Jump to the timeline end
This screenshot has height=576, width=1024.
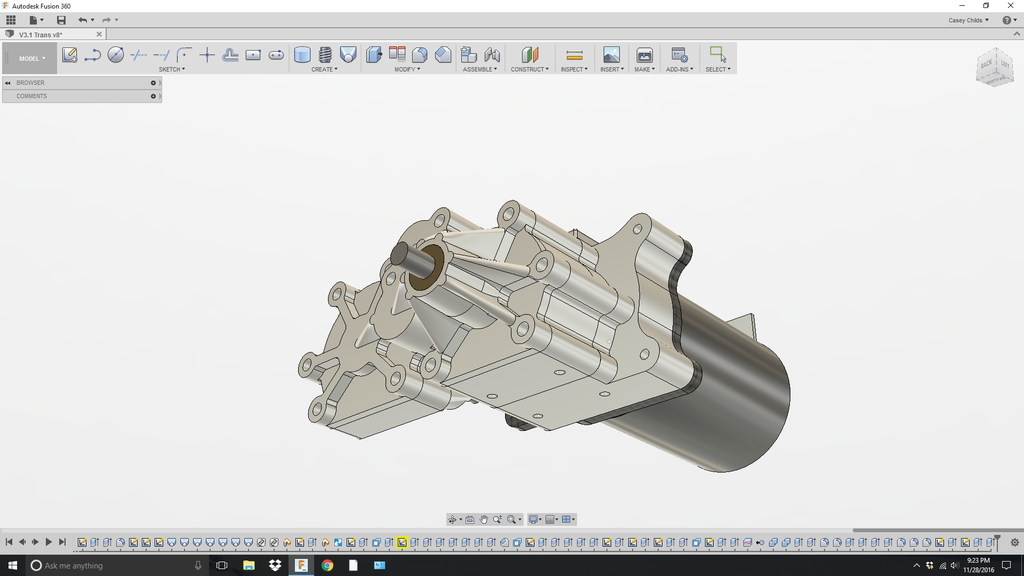(x=62, y=542)
